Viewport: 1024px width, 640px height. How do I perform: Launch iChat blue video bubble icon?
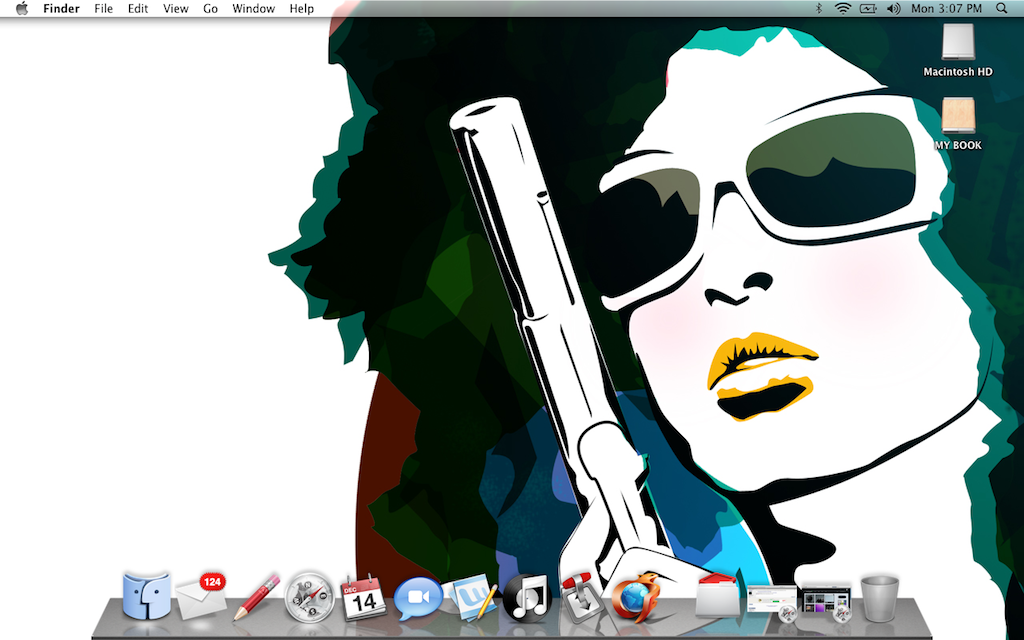click(x=417, y=598)
